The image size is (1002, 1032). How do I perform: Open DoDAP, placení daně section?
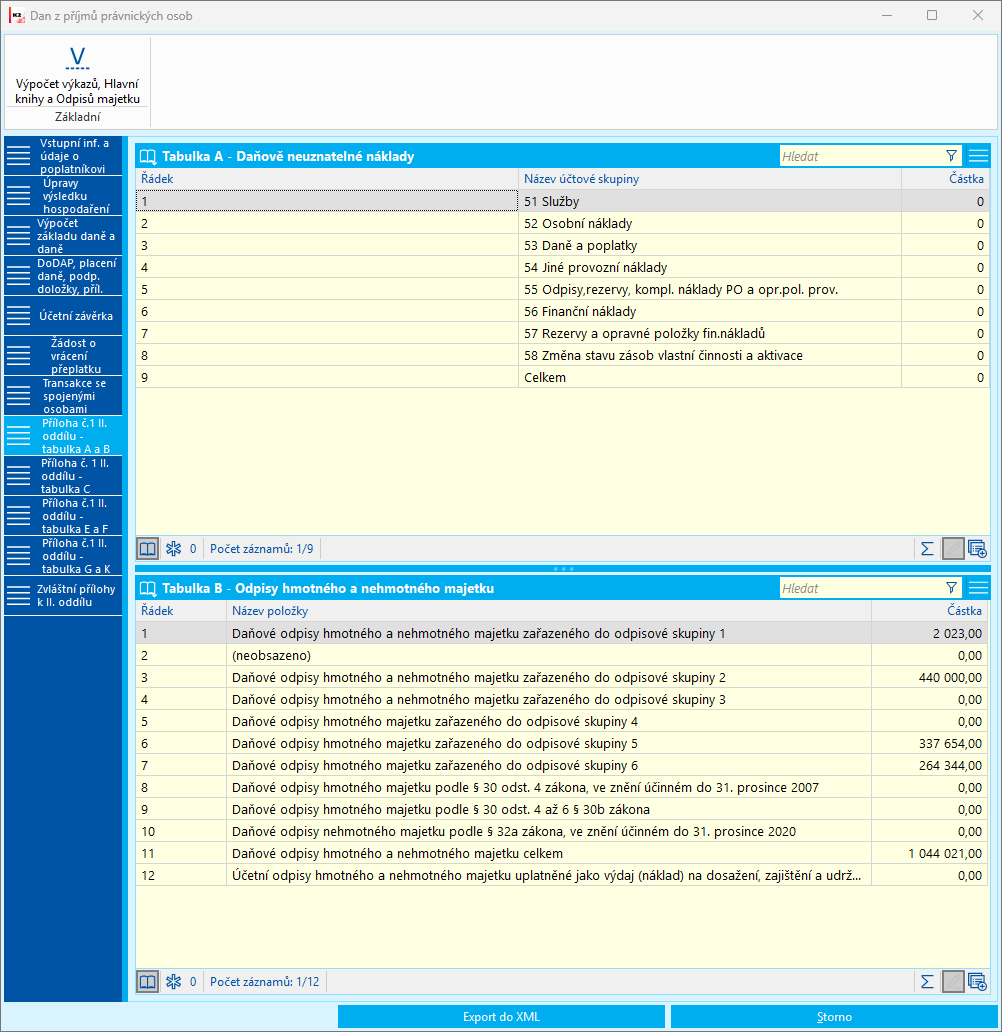pos(63,276)
